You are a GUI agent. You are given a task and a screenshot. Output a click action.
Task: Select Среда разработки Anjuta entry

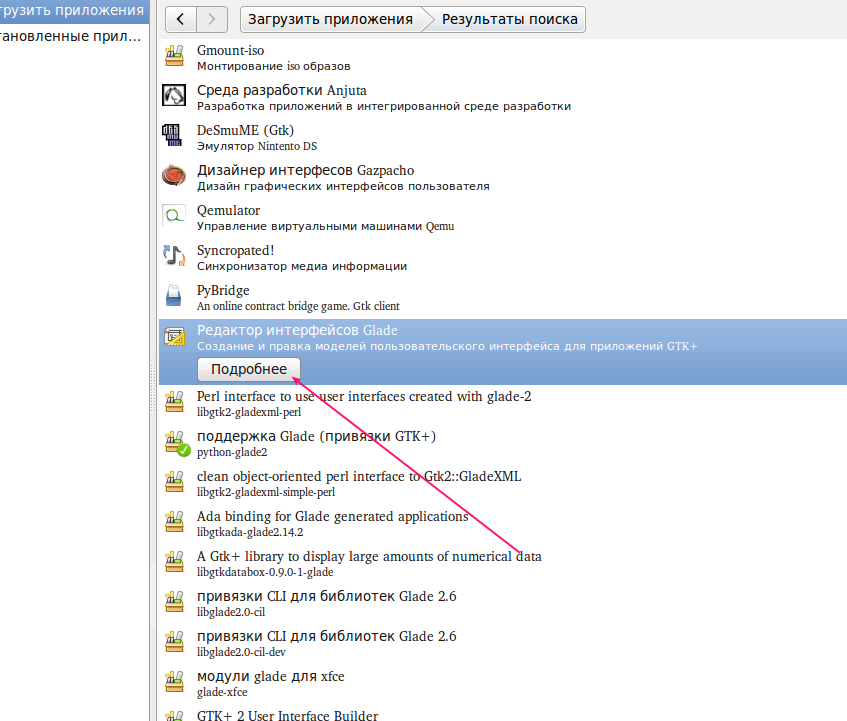[x=281, y=90]
